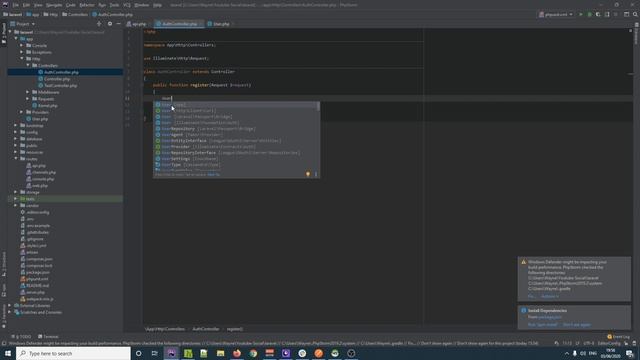Click the UTF-8 encoding in the status bar

[x=589, y=344]
